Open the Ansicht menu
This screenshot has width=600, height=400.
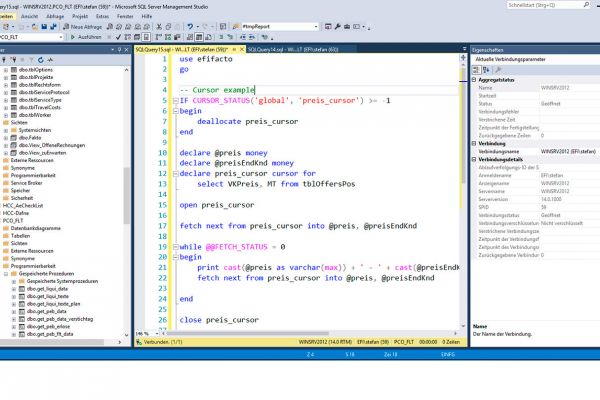point(29,16)
